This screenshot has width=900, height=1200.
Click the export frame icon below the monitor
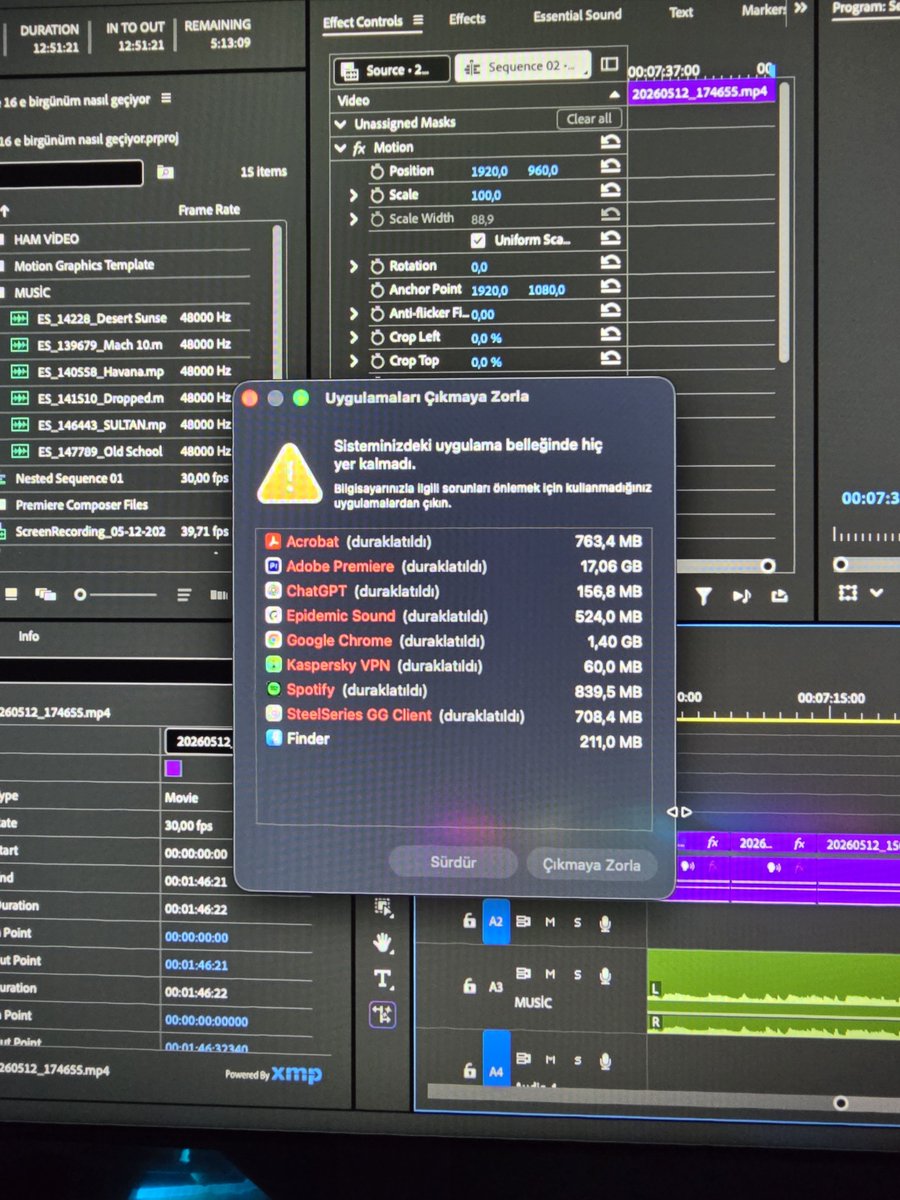coord(780,596)
